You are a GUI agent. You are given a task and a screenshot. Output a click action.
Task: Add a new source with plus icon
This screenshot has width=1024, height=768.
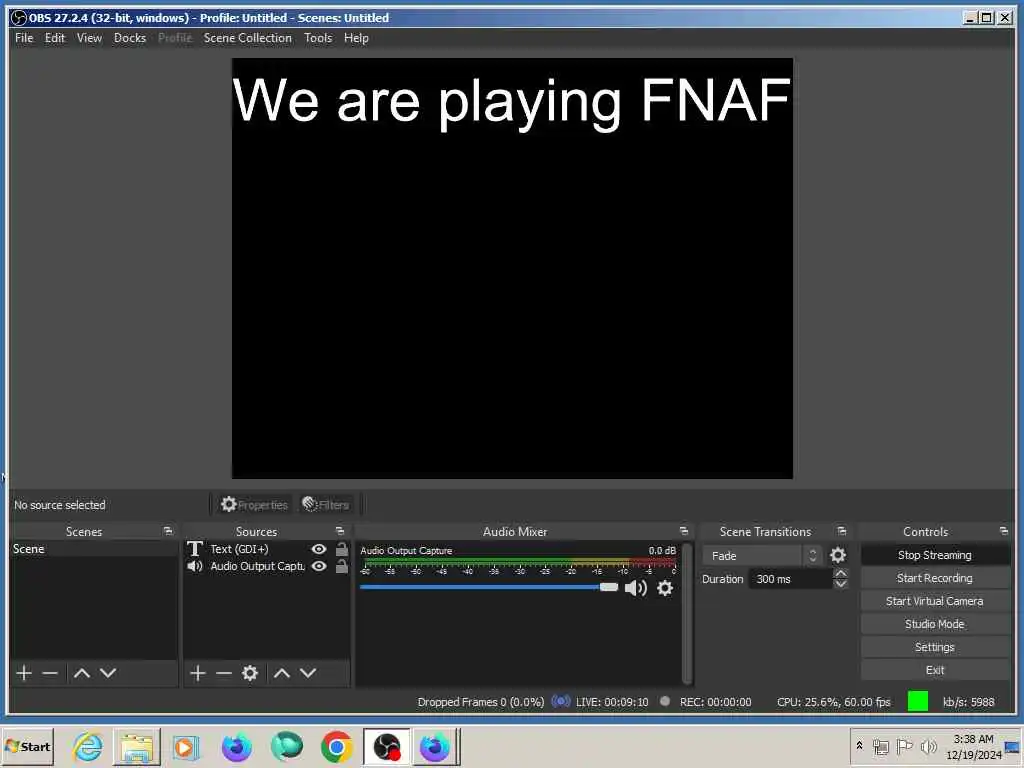click(x=198, y=673)
